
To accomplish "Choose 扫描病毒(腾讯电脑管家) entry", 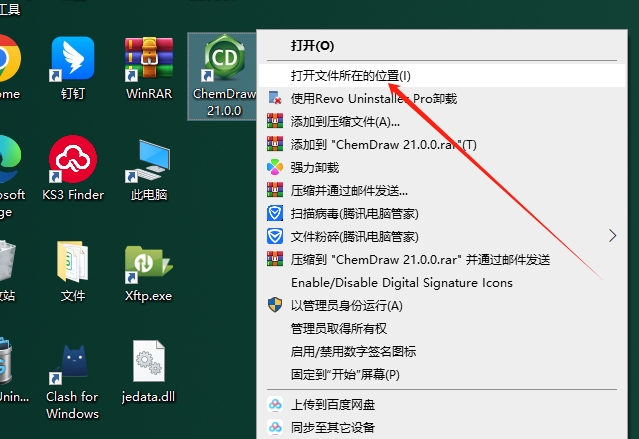I will pos(442,214).
